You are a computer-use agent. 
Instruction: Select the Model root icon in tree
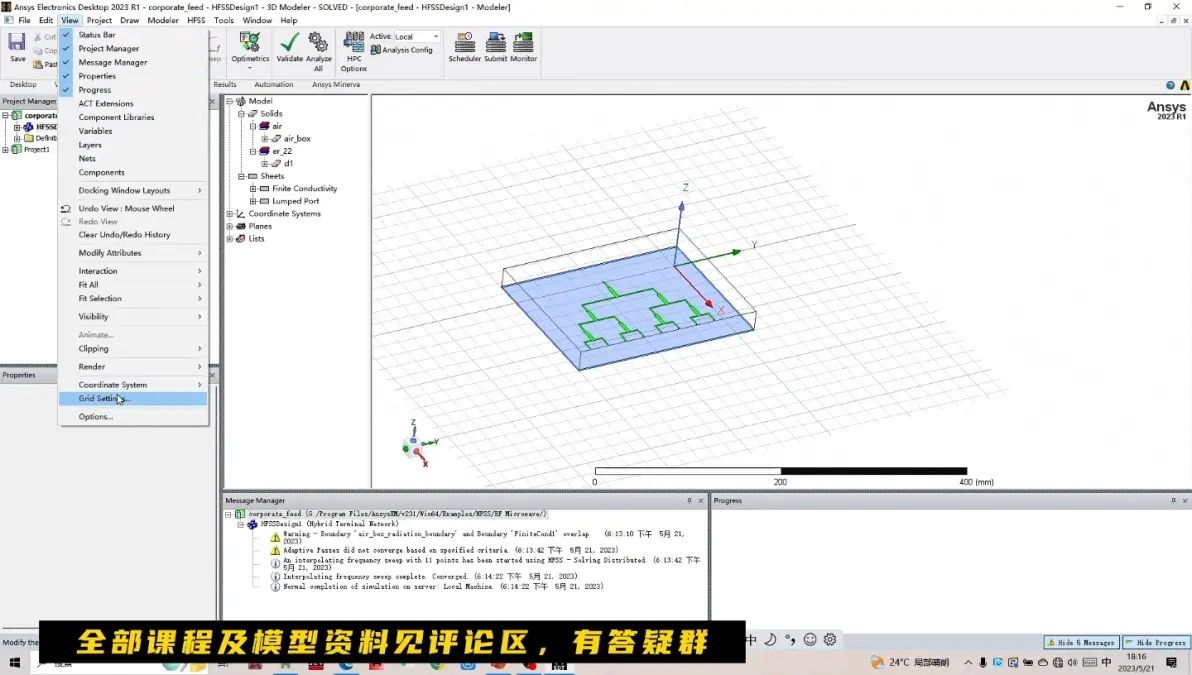click(x=241, y=101)
